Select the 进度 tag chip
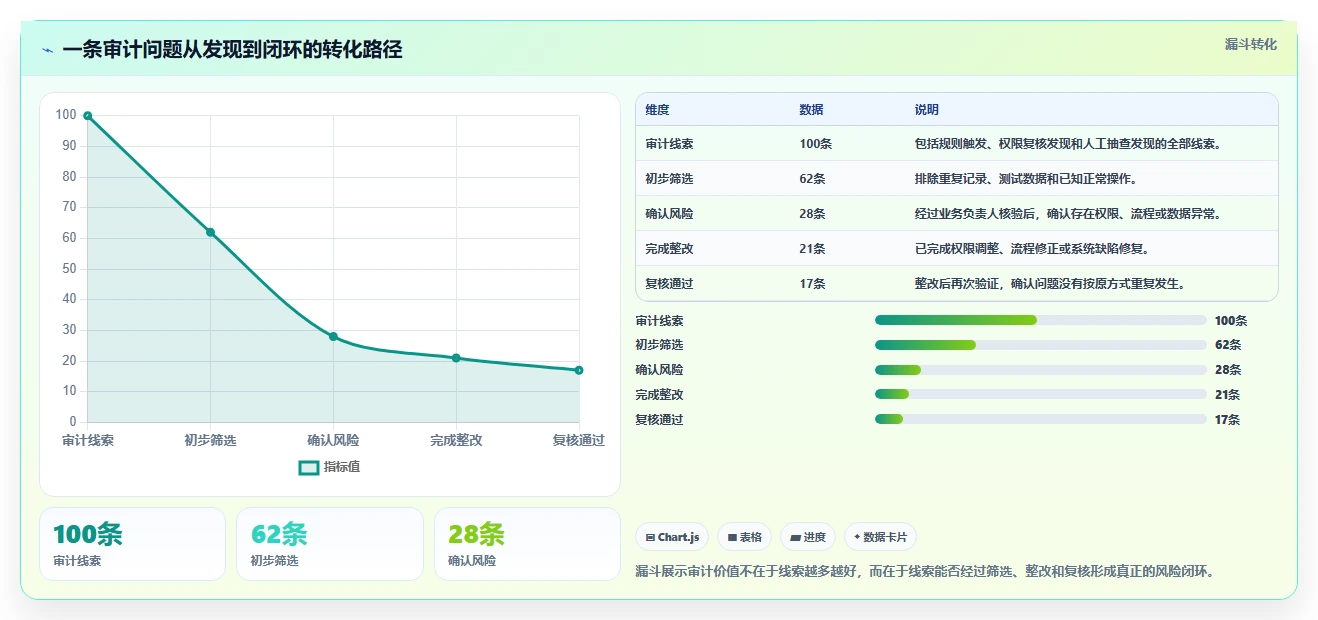This screenshot has height=620, width=1318. 807,537
